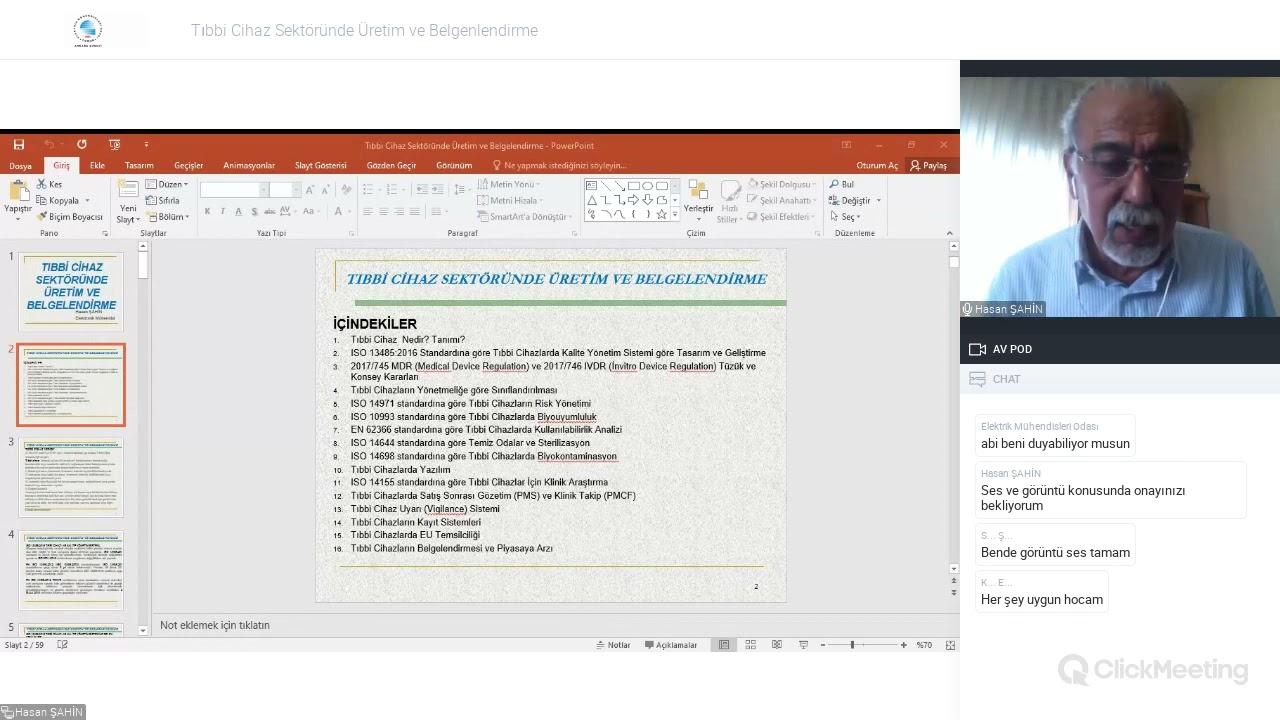The width and height of the screenshot is (1280, 720).
Task: Select the star shape in shapes gallery
Action: pos(661,214)
